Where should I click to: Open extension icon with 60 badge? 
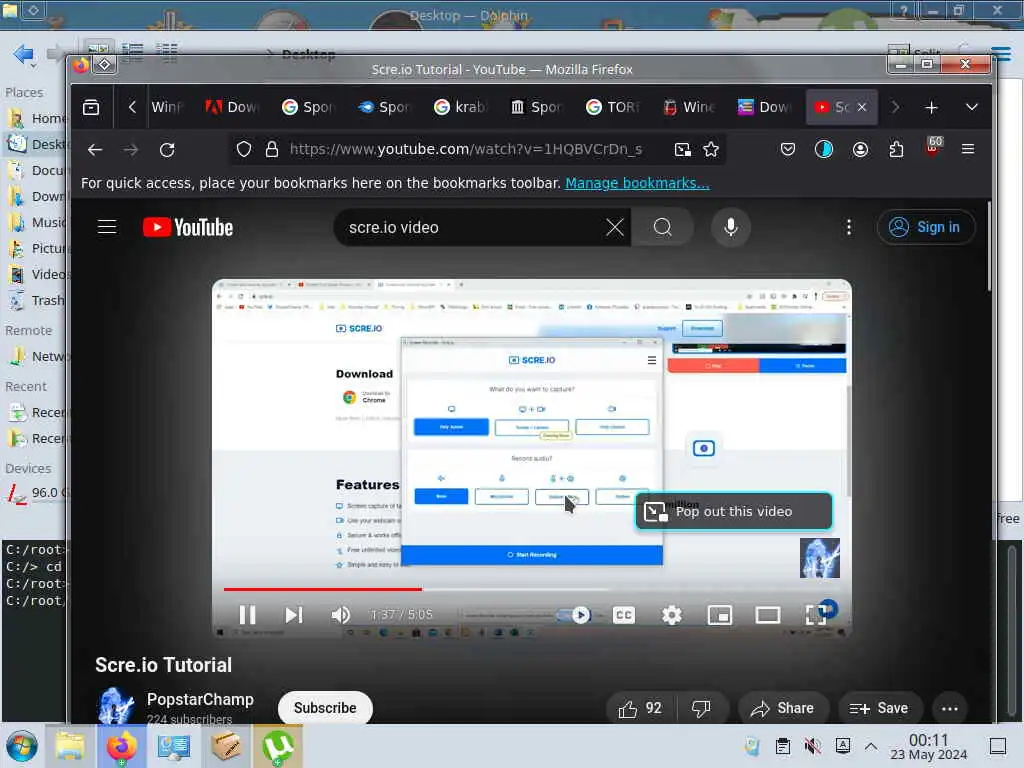click(933, 146)
